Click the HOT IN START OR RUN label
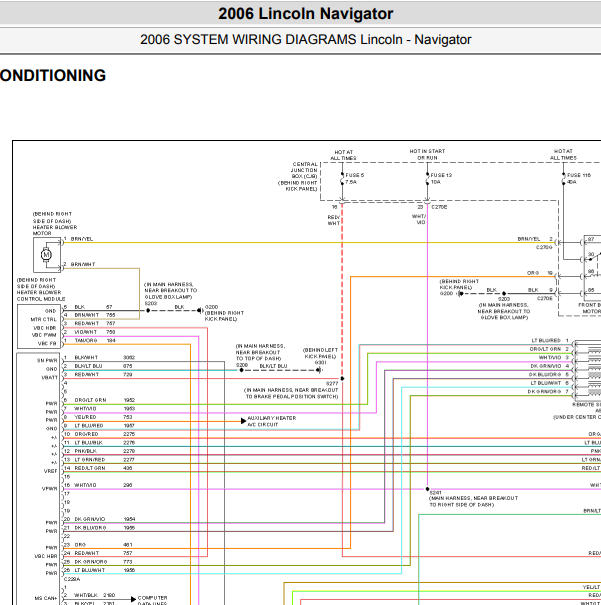The height and width of the screenshot is (605, 601). (x=427, y=154)
